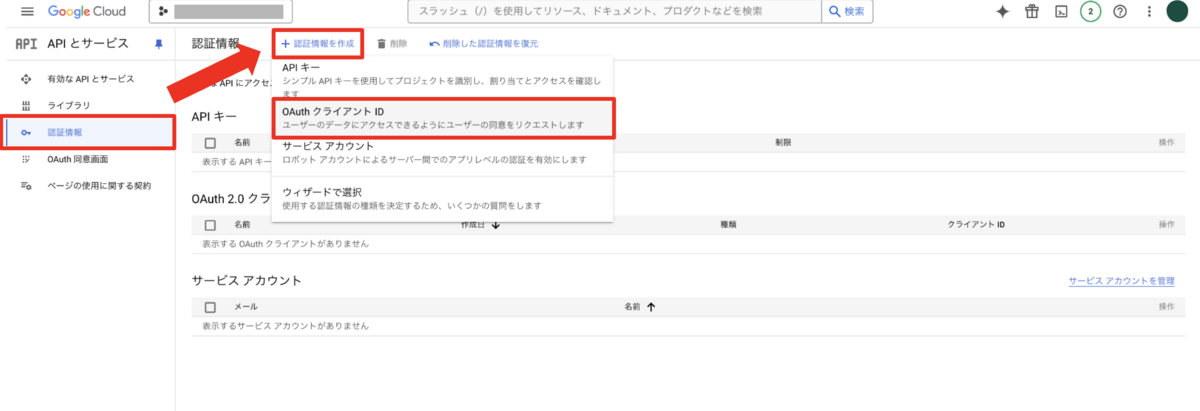The image size is (1200, 411).
Task: Click the API キー section heading
Action: pyautogui.click(x=214, y=116)
